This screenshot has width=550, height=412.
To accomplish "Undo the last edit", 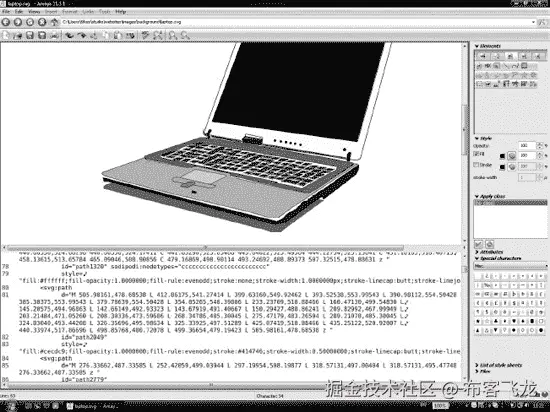I will pyautogui.click(x=69, y=35).
